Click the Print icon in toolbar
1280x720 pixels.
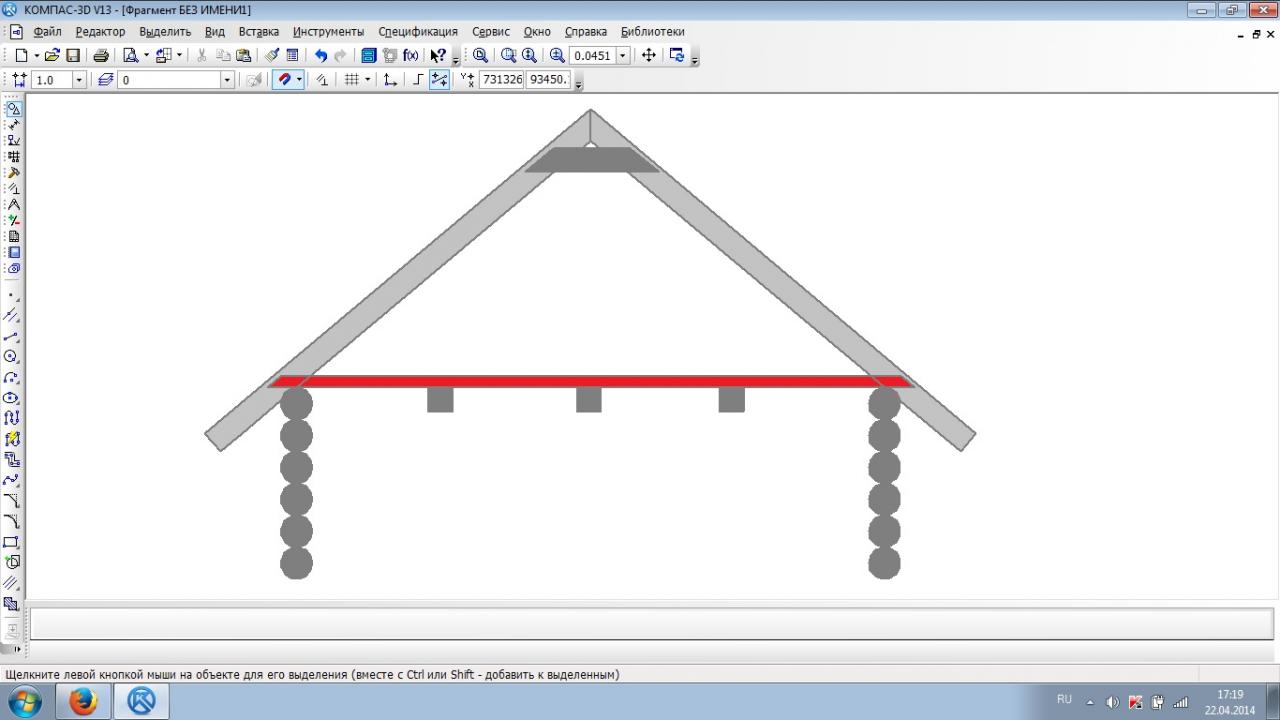click(x=101, y=56)
